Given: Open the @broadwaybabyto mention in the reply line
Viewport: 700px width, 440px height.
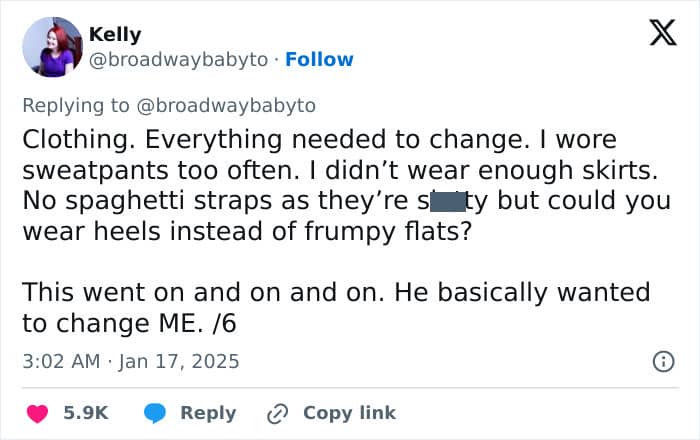Looking at the screenshot, I should coord(227,104).
